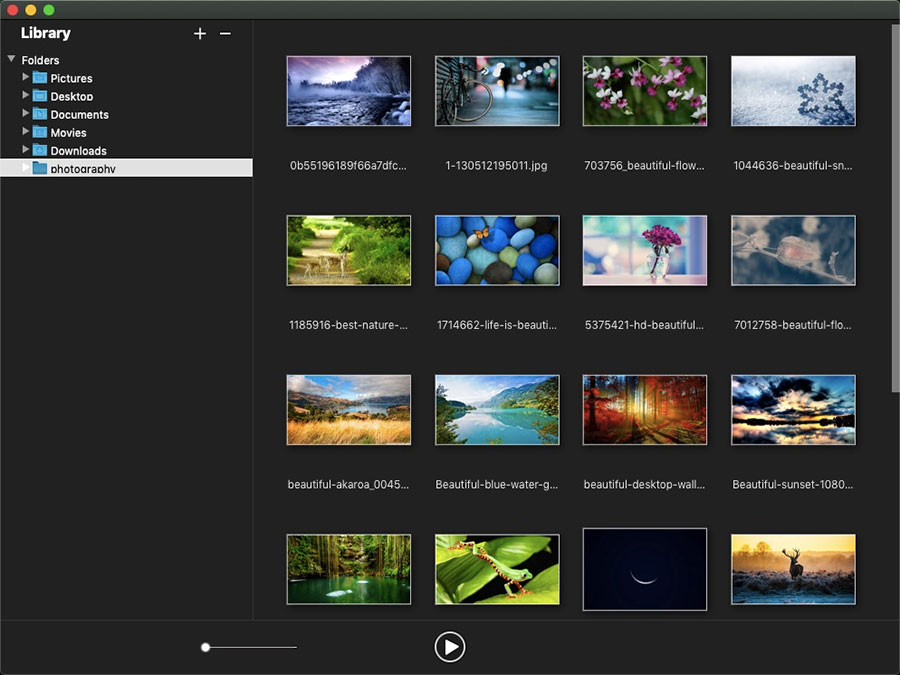Select the photography folder in sidebar
The height and width of the screenshot is (675, 900).
point(83,169)
